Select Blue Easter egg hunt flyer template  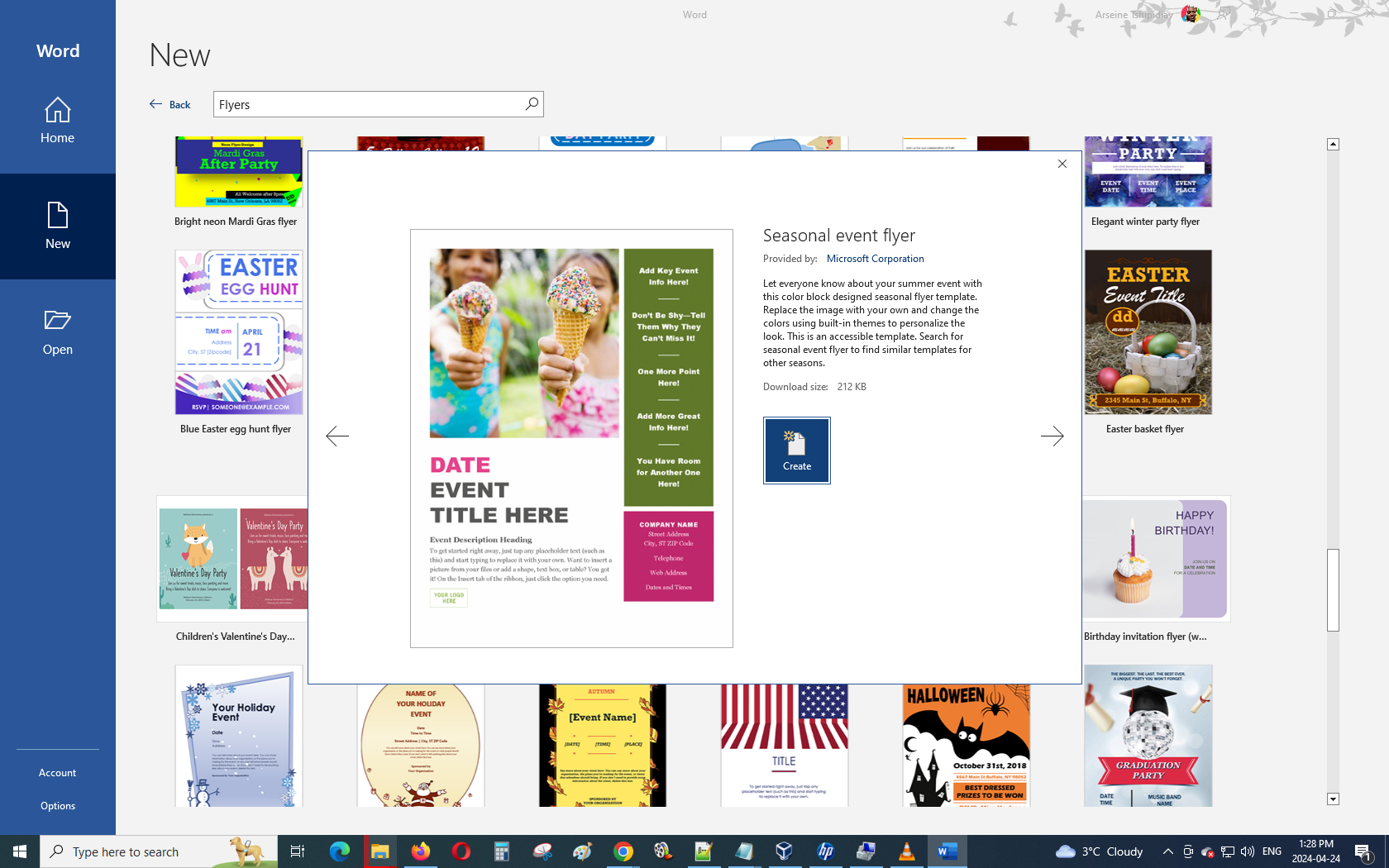click(238, 332)
